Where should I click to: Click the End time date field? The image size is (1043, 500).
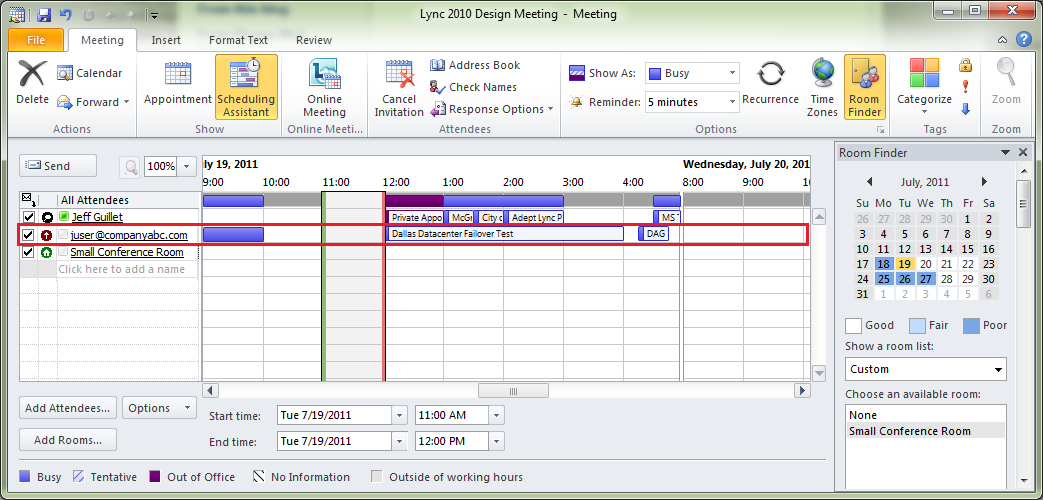335,441
